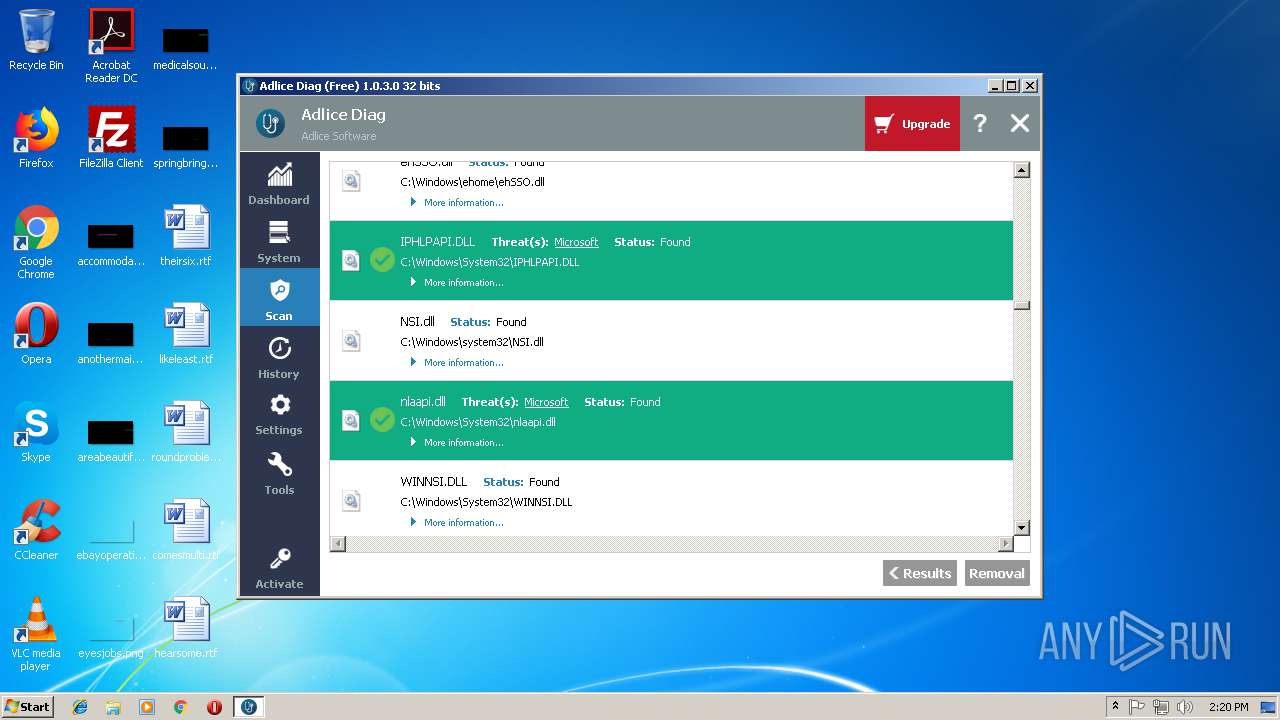Select the theirsix.rtf desktop file

point(186,236)
